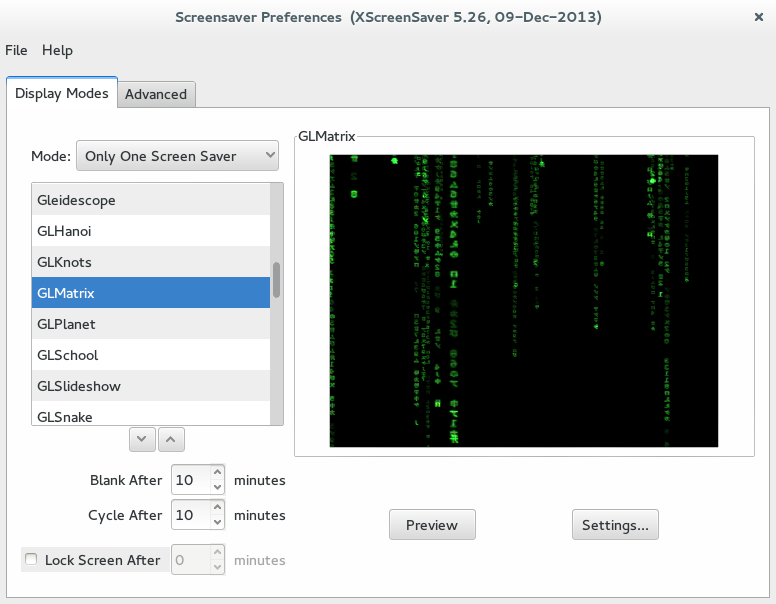Select GLSchool in the screensaver list
Image resolution: width=776 pixels, height=604 pixels.
151,355
